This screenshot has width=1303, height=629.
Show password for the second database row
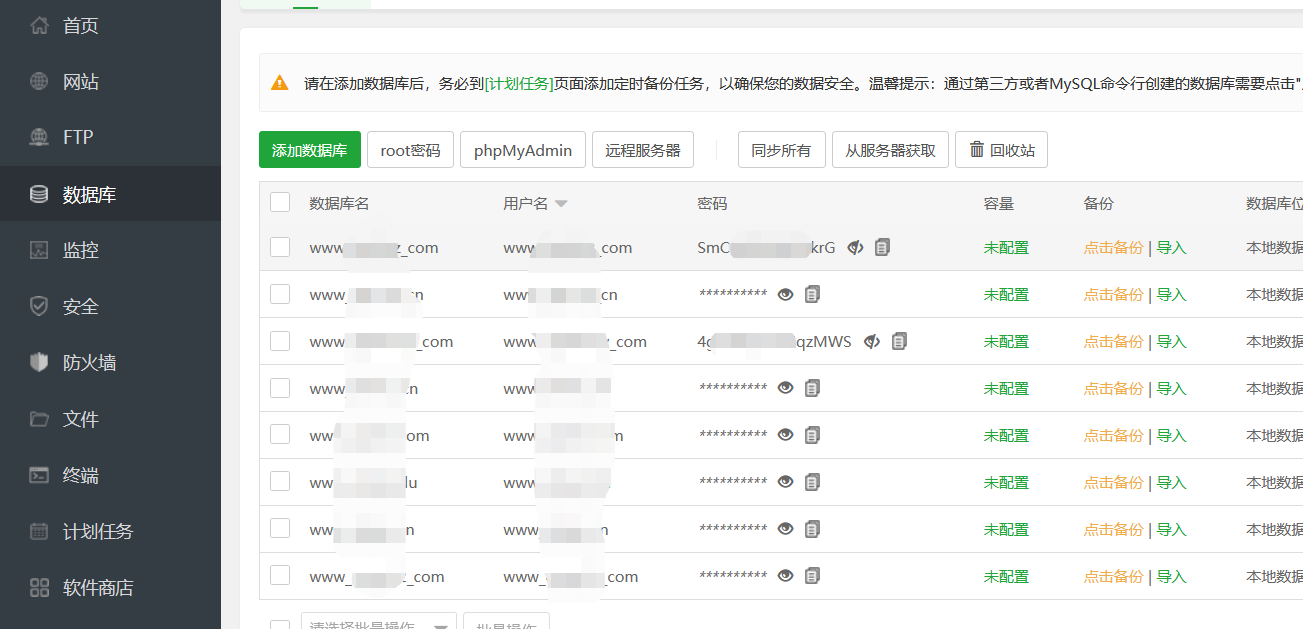click(x=786, y=294)
